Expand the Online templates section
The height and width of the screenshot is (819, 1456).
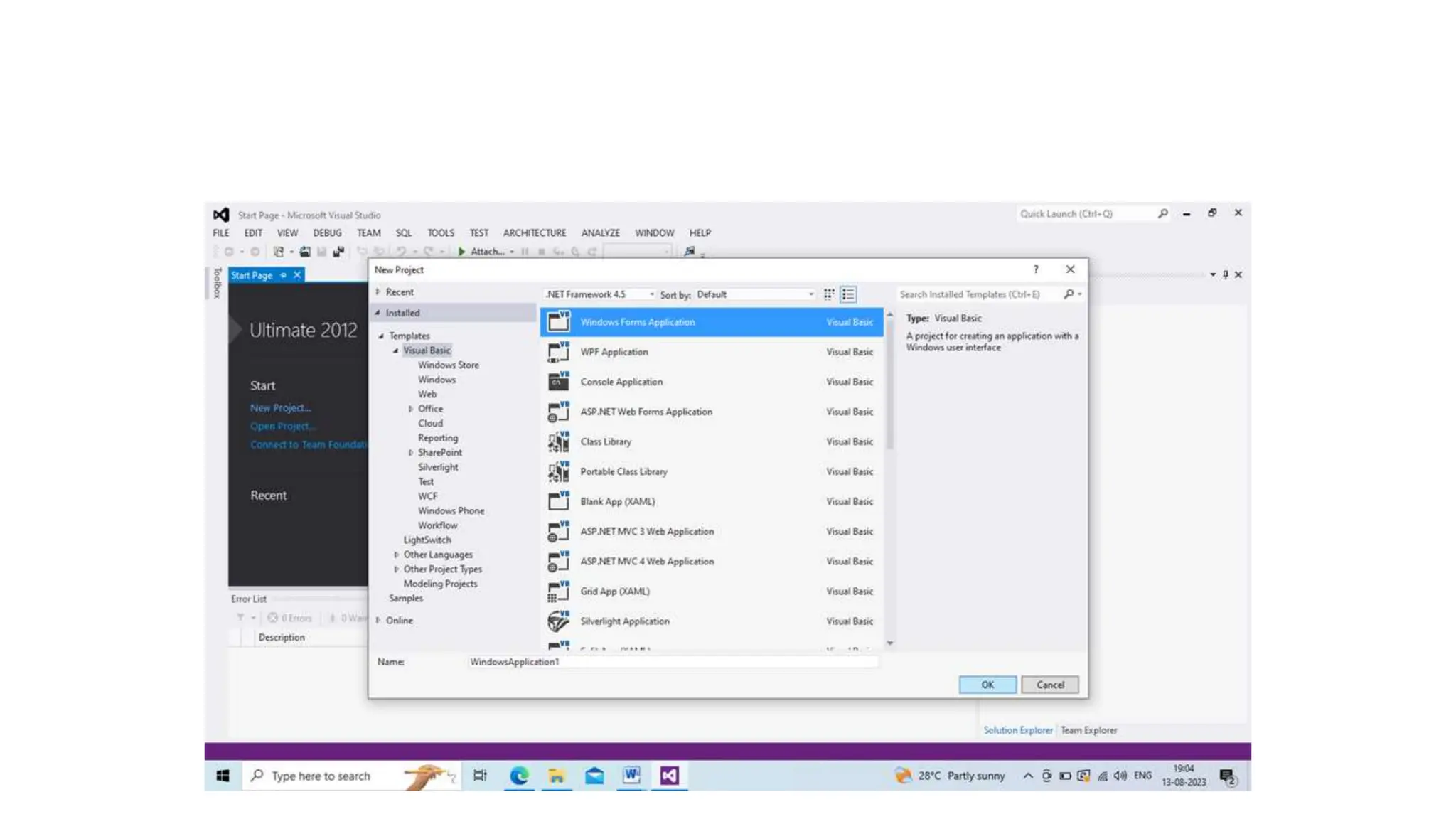point(378,620)
